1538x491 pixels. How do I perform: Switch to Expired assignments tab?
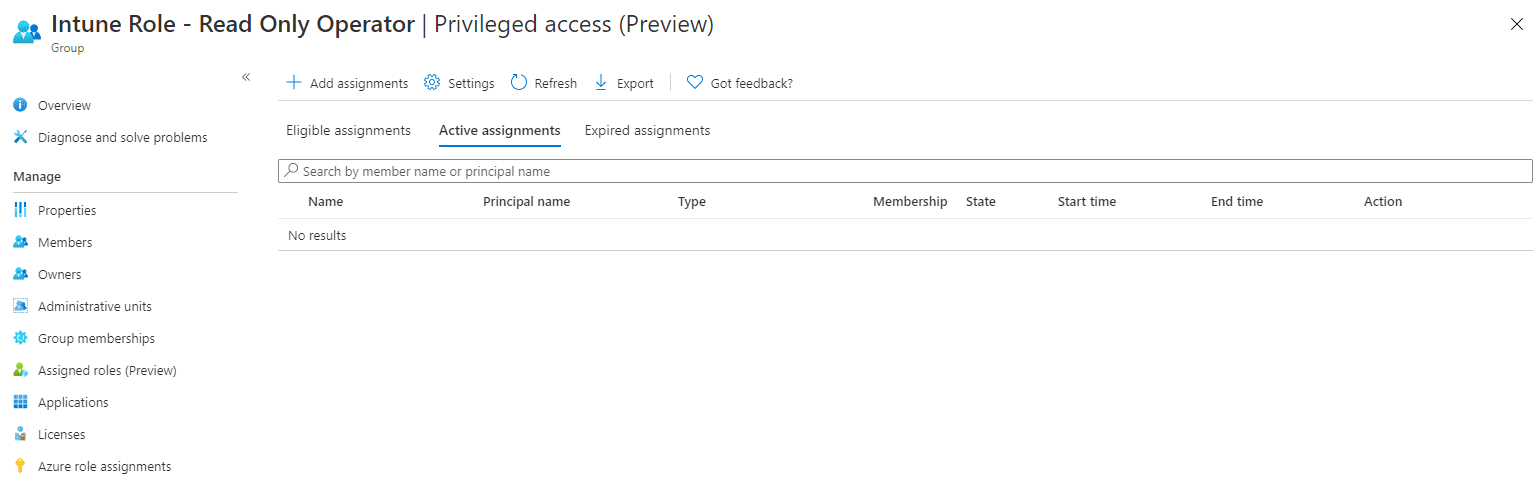click(648, 131)
